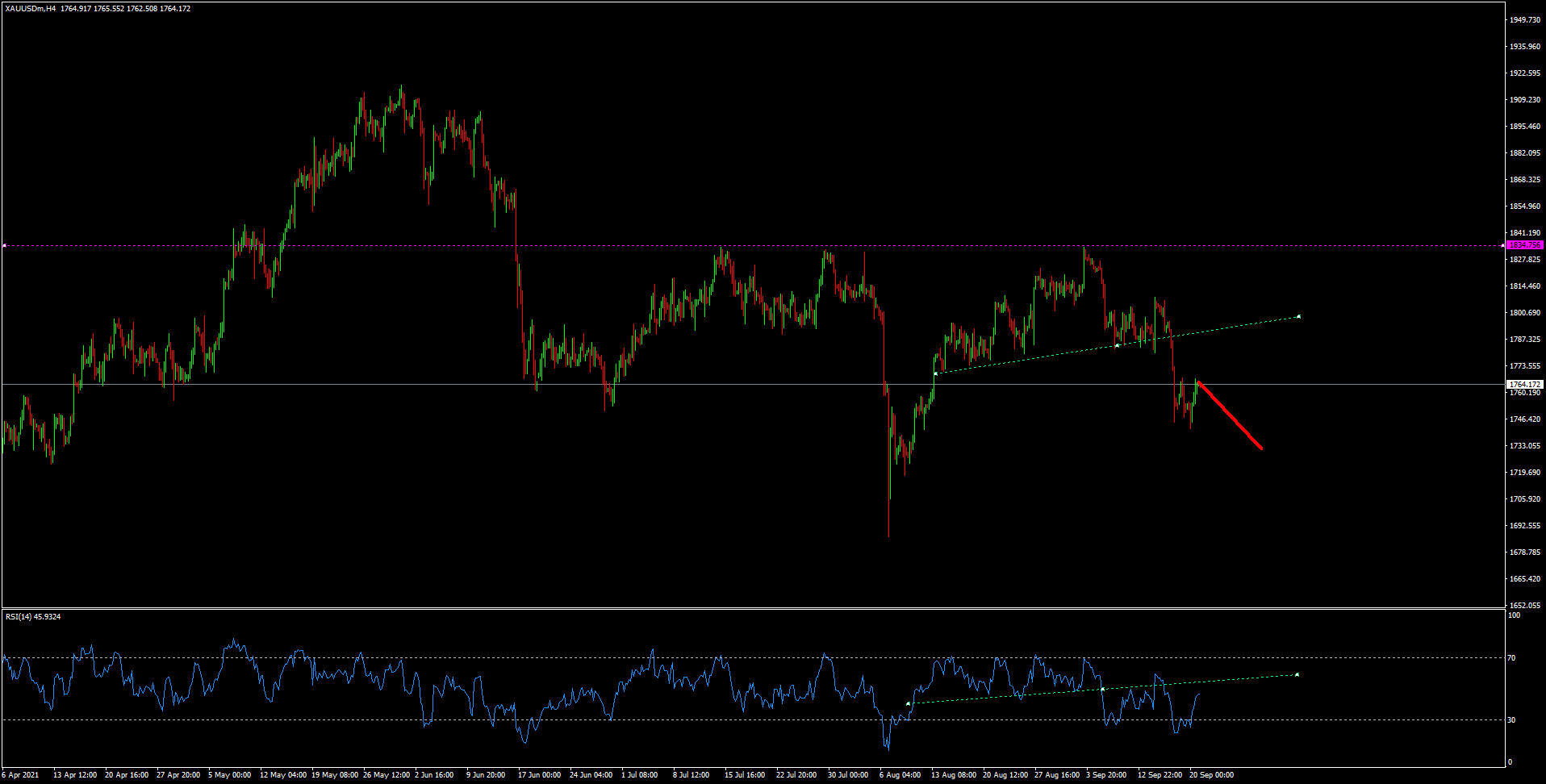Screen dimensions: 1546x784
Task: Click the RSI scale value 30
Action: click(x=1512, y=720)
